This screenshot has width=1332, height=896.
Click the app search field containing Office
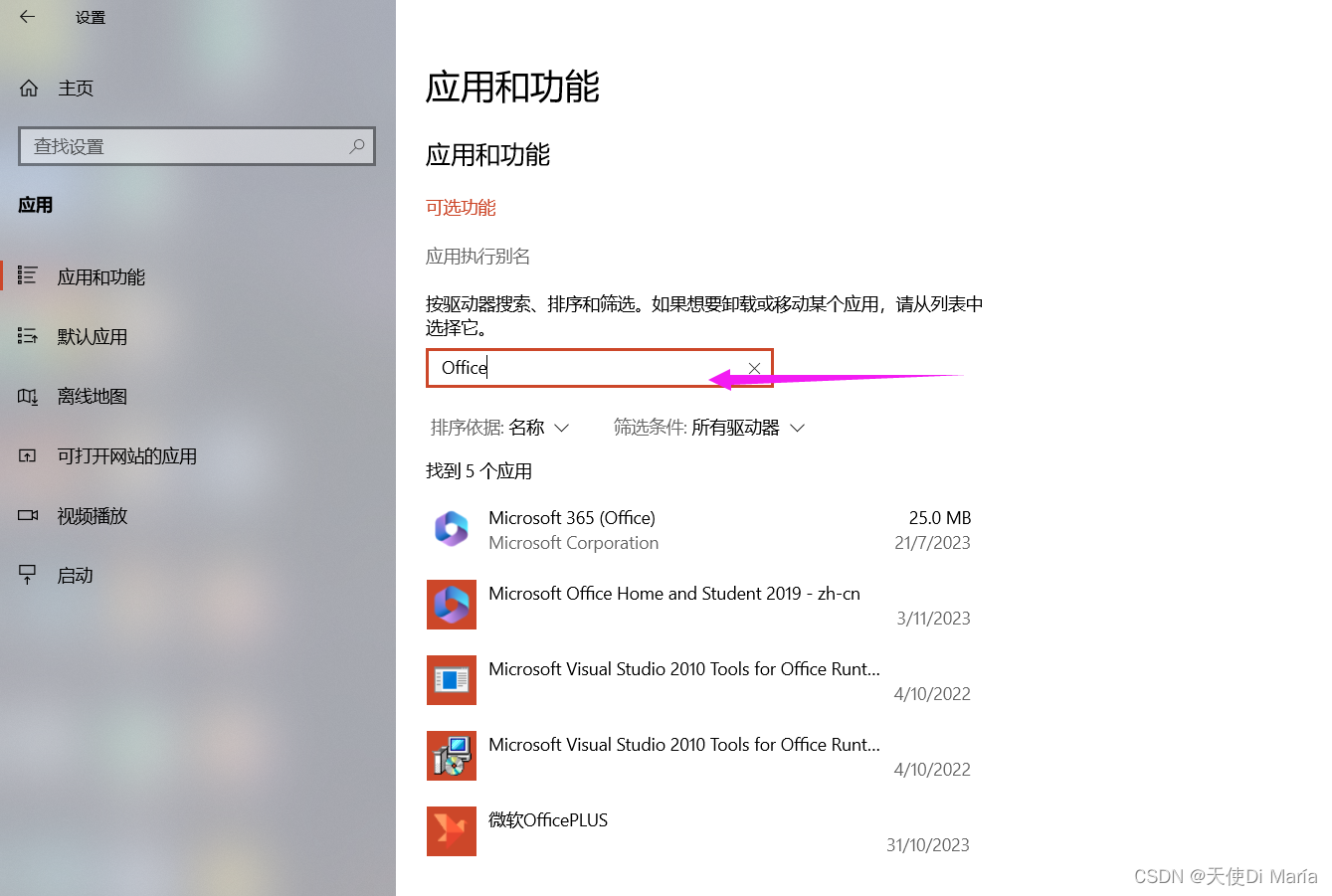pos(599,368)
